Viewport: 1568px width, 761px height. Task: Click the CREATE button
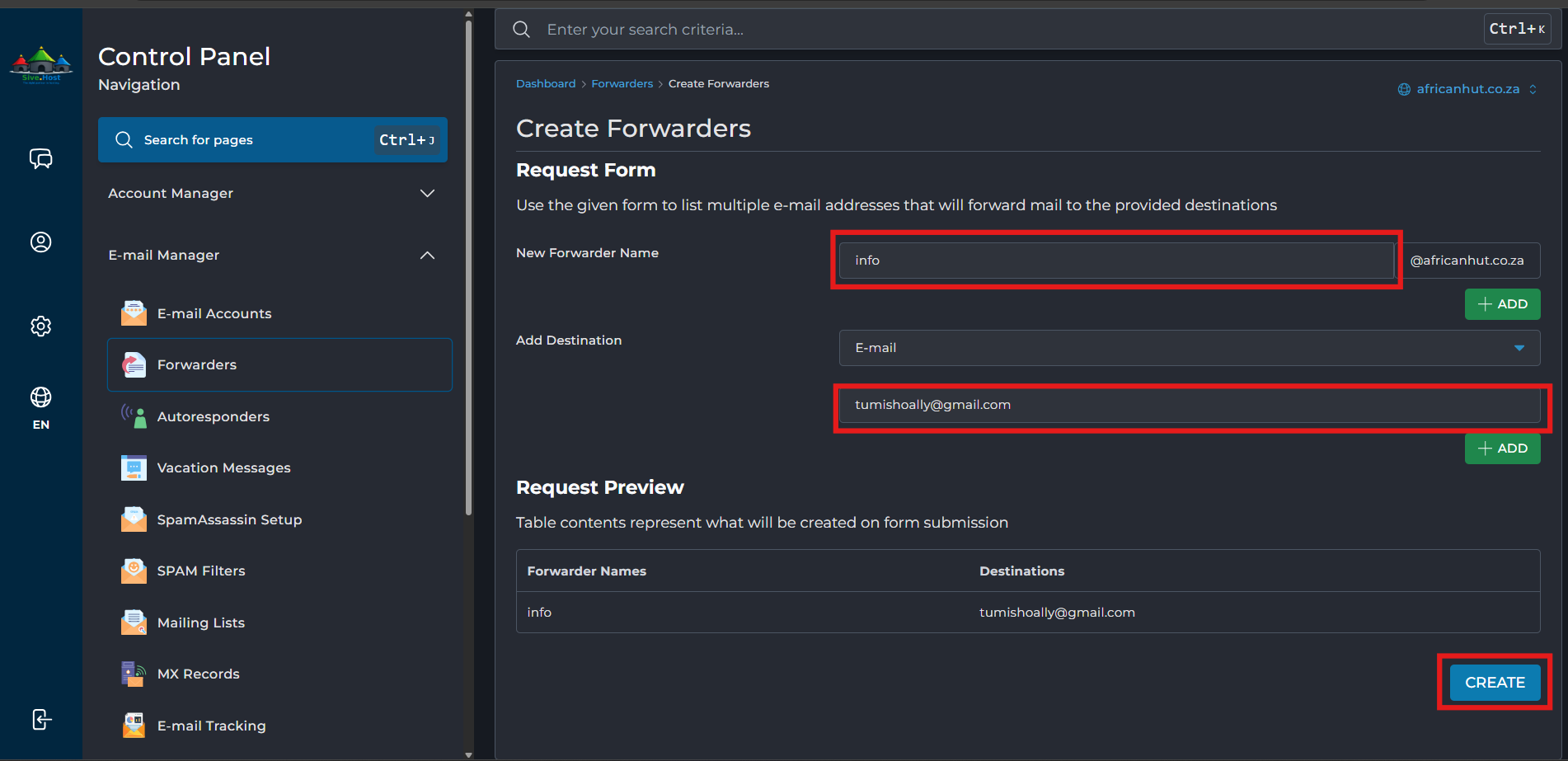[1495, 683]
